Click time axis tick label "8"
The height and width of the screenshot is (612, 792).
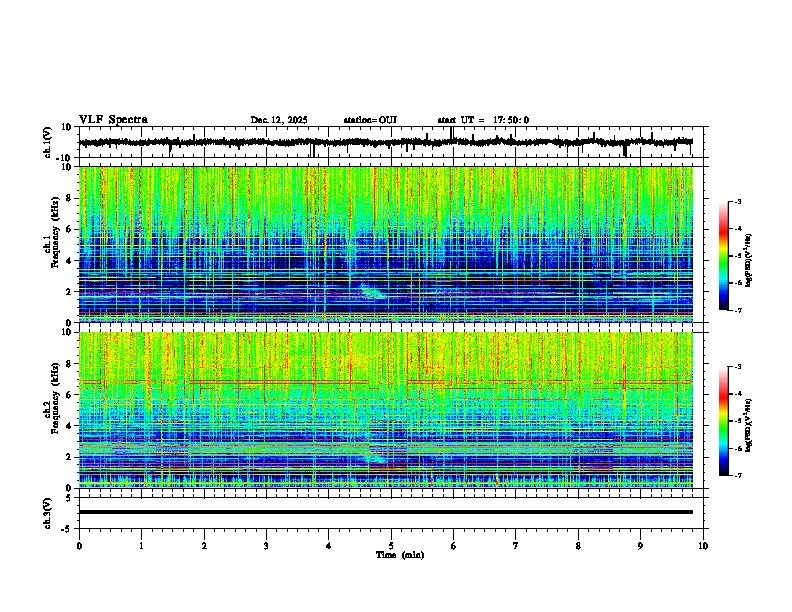[578, 546]
